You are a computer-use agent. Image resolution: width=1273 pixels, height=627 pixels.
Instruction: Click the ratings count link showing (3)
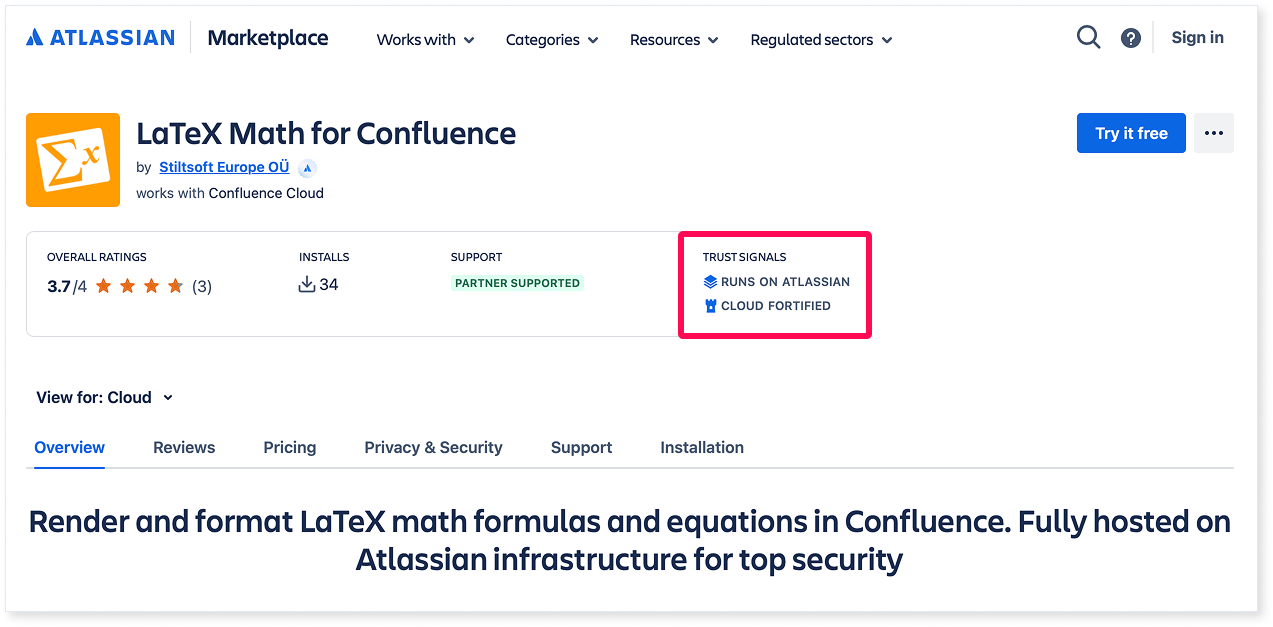pos(202,285)
